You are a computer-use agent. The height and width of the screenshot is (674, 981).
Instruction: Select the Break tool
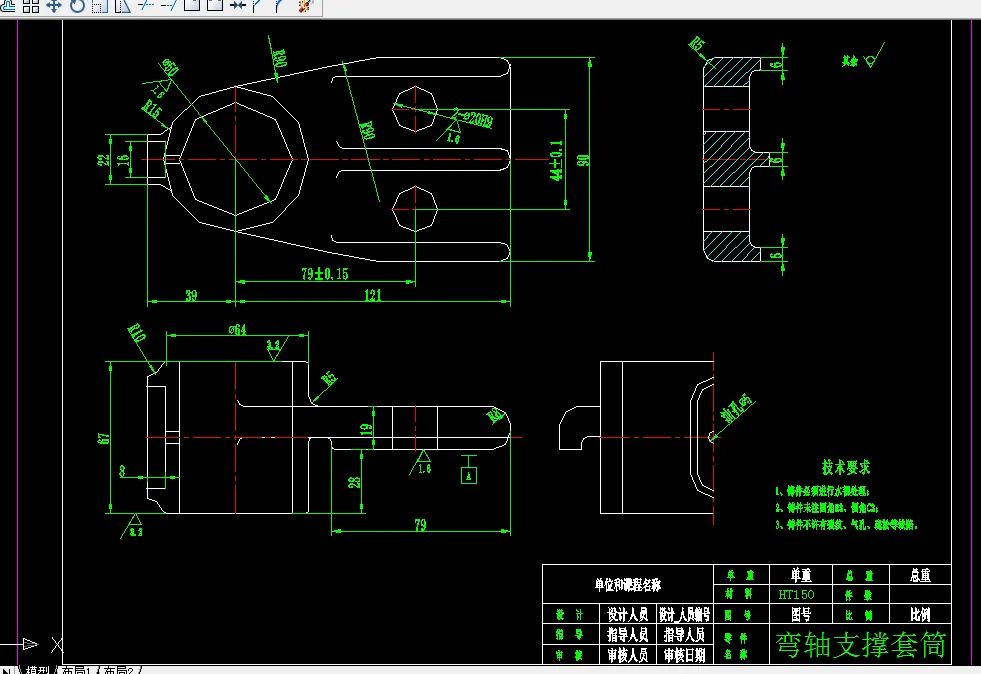(215, 5)
